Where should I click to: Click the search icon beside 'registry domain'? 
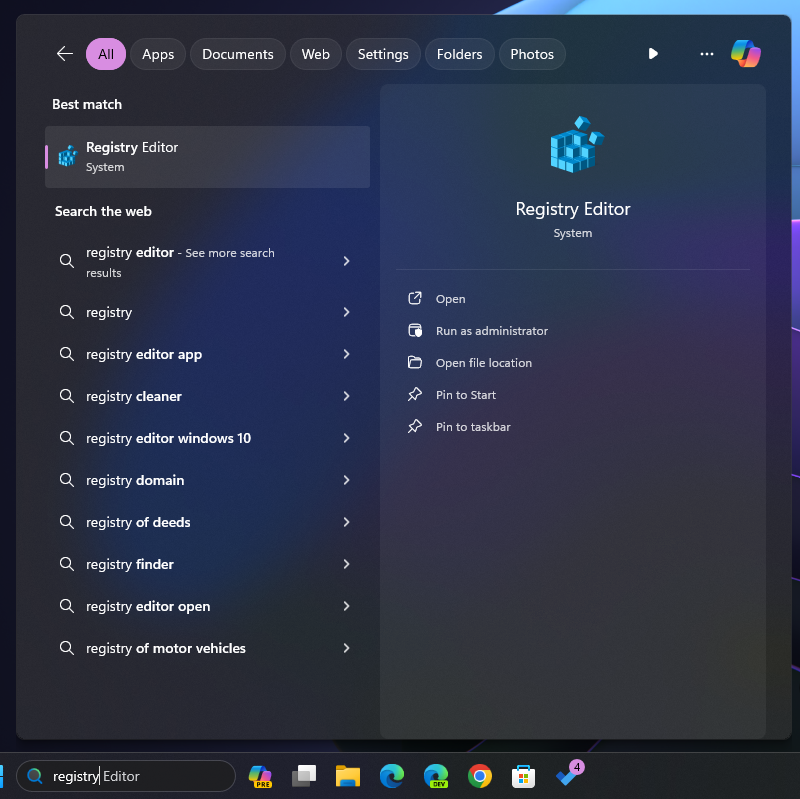coord(67,480)
